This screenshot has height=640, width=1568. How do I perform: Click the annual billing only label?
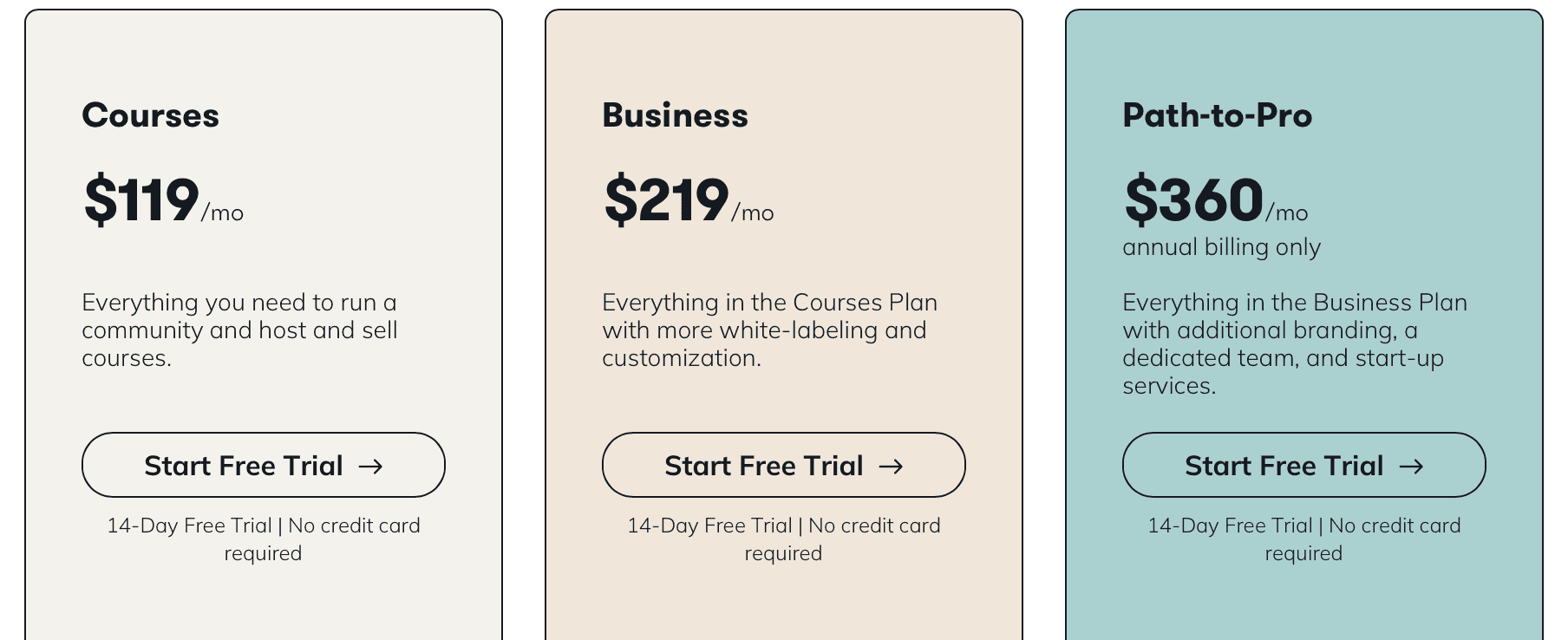coord(1221,247)
